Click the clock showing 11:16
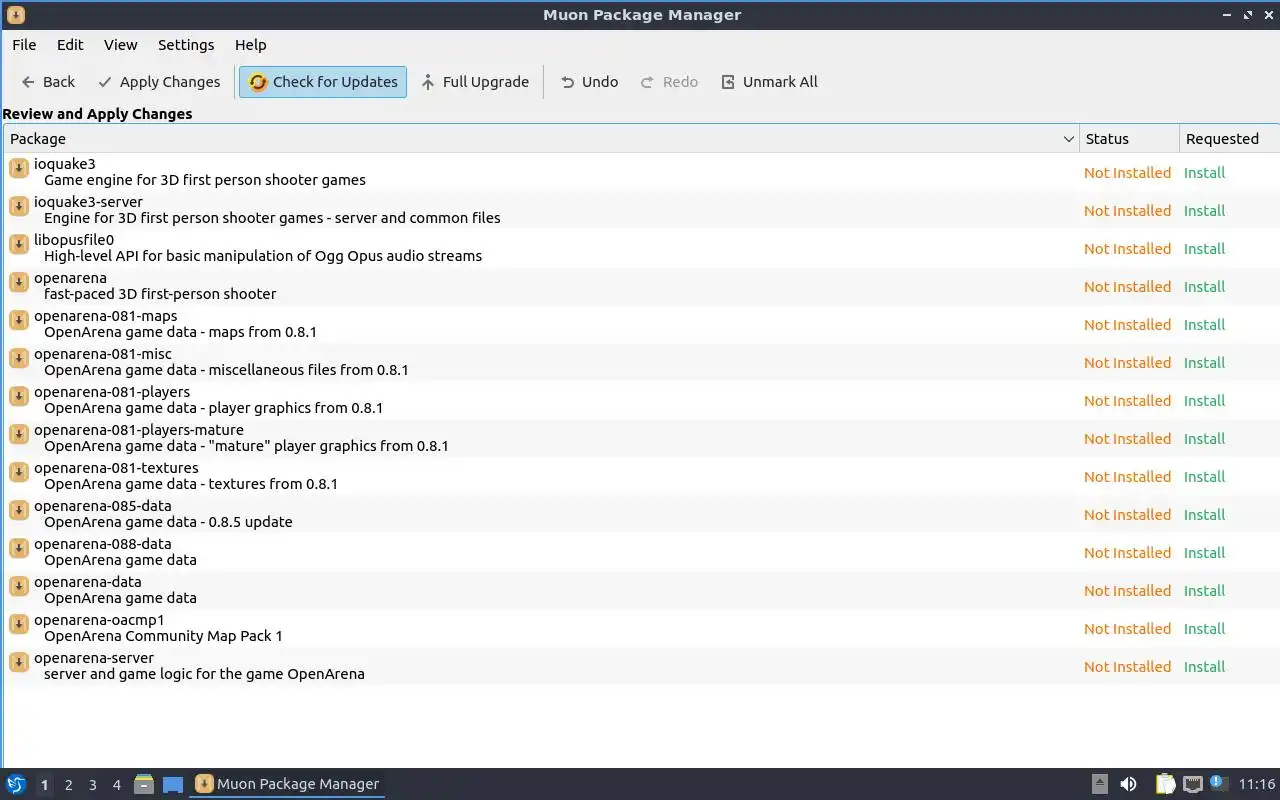This screenshot has height=800, width=1280. click(1257, 784)
